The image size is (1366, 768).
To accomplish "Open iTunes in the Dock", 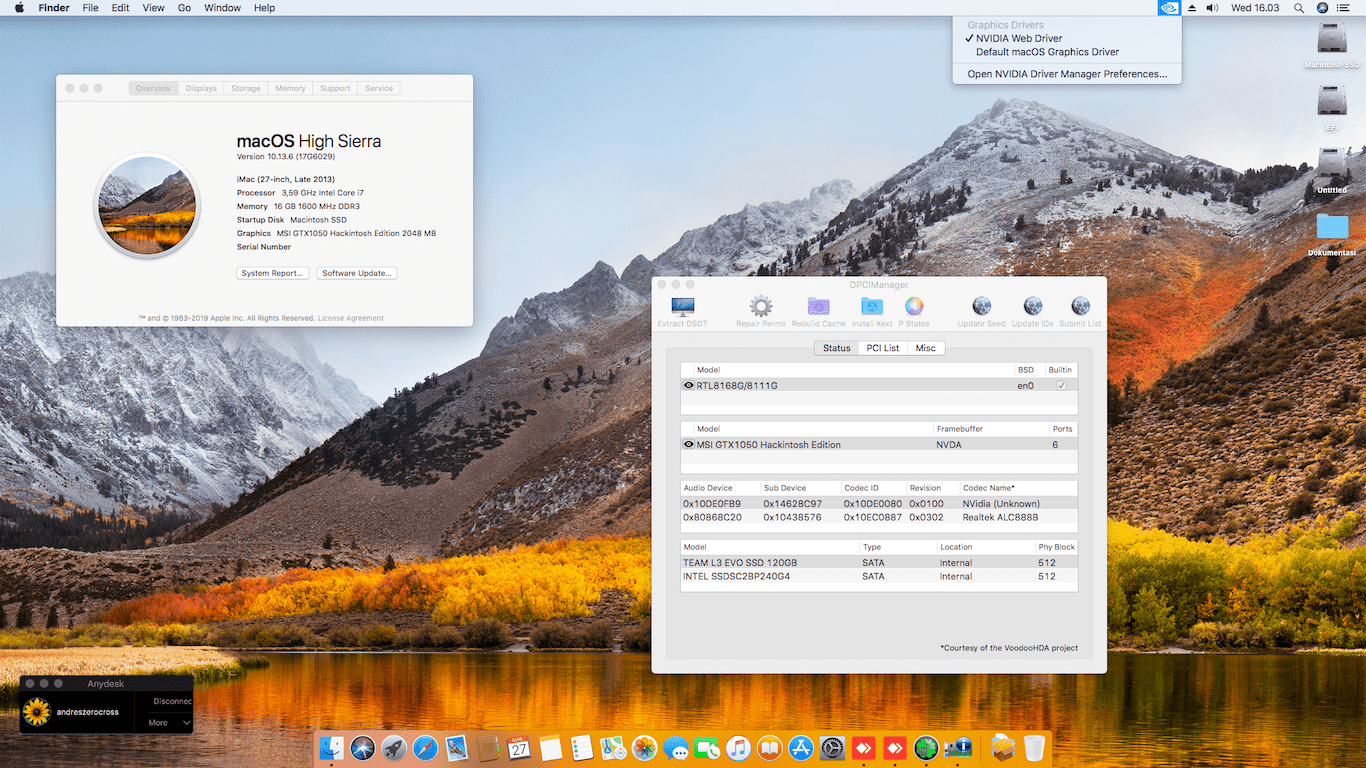I will point(738,747).
